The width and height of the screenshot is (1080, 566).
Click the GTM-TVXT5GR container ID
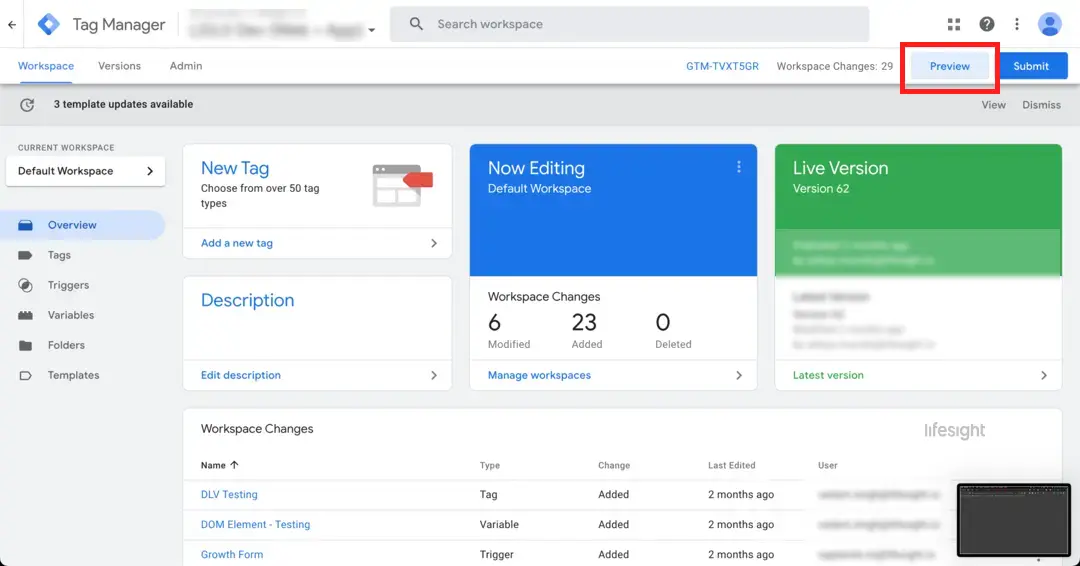click(x=723, y=66)
